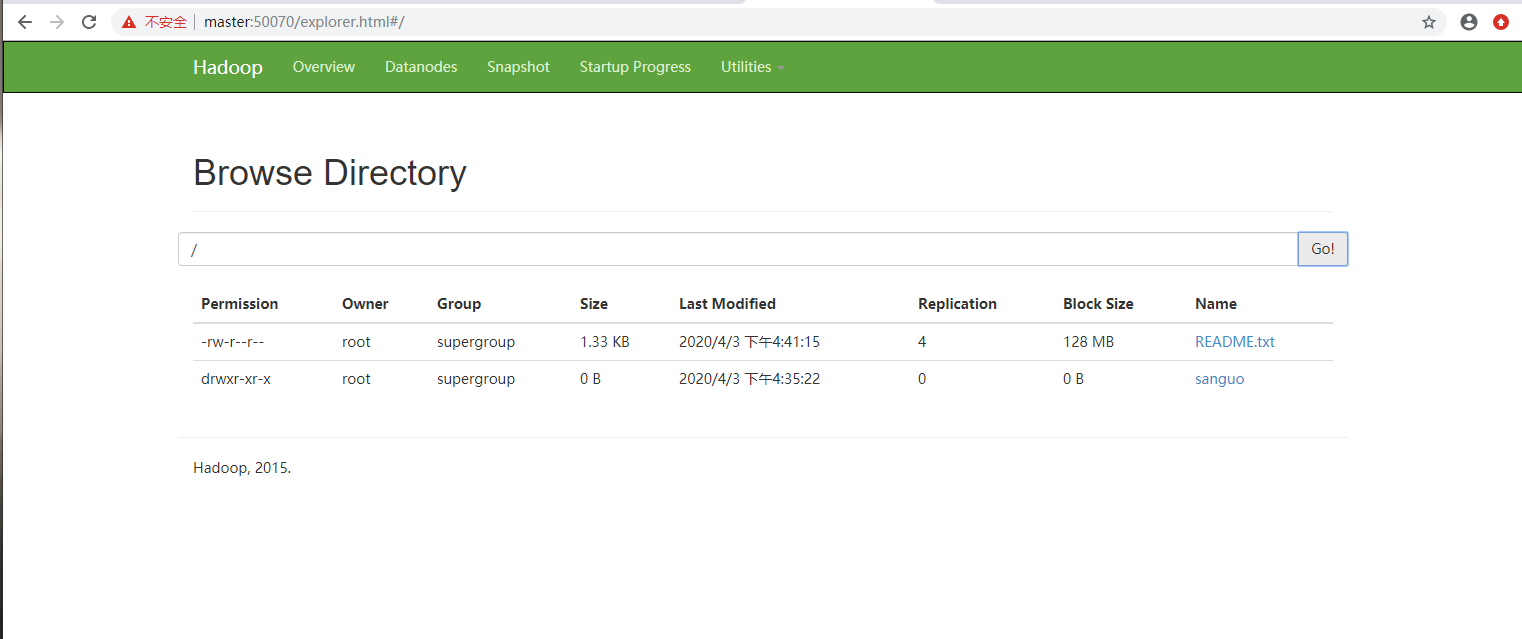Reload the page with the refresh icon
The width and height of the screenshot is (1522, 639).
(89, 22)
